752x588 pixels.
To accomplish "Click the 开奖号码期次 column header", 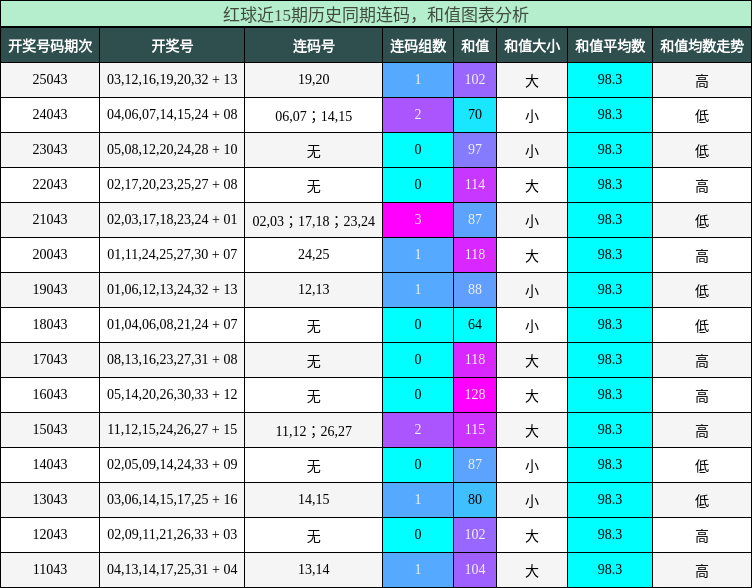I will pyautogui.click(x=50, y=46).
